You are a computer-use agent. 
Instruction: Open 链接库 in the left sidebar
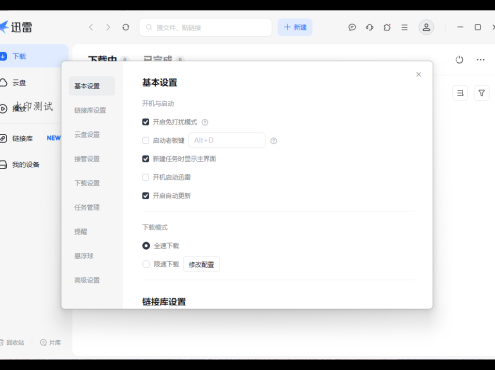tap(22, 138)
